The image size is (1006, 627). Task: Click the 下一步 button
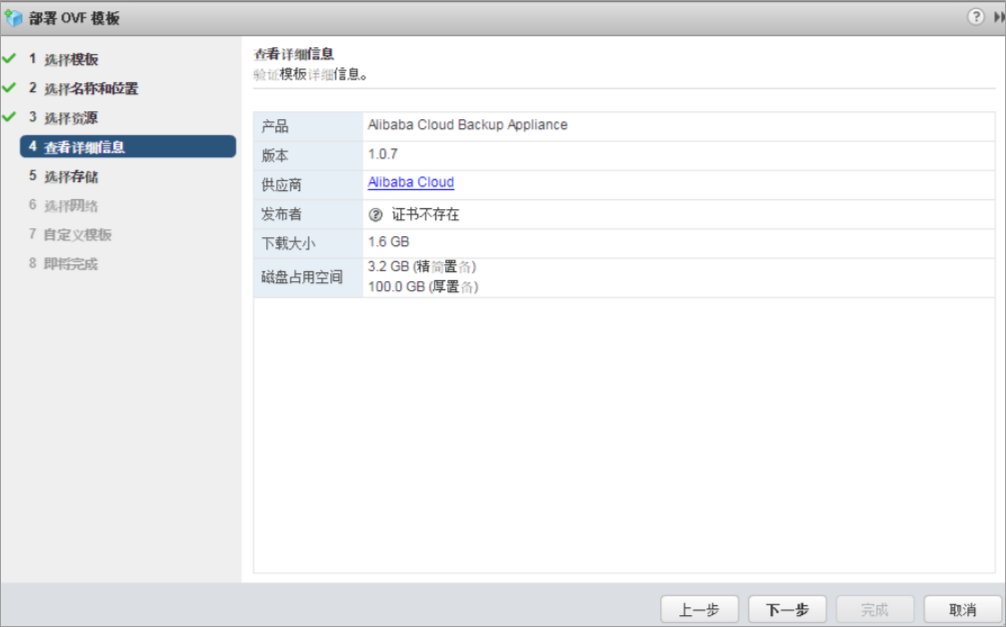[x=787, y=609]
